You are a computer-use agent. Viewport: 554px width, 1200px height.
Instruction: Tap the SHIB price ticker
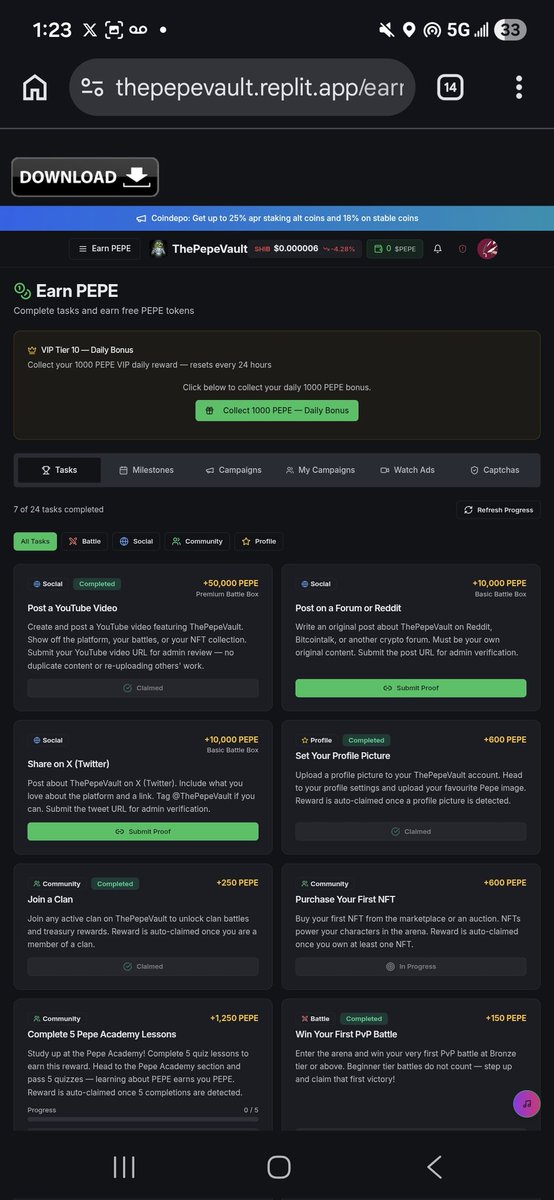point(305,248)
